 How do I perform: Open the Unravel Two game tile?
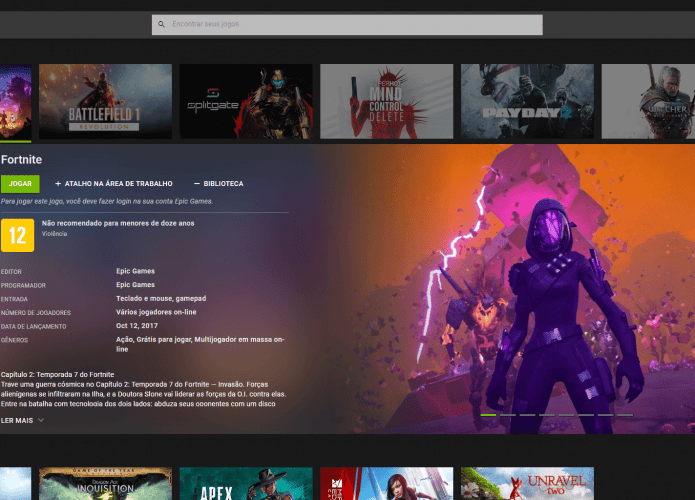point(527,484)
